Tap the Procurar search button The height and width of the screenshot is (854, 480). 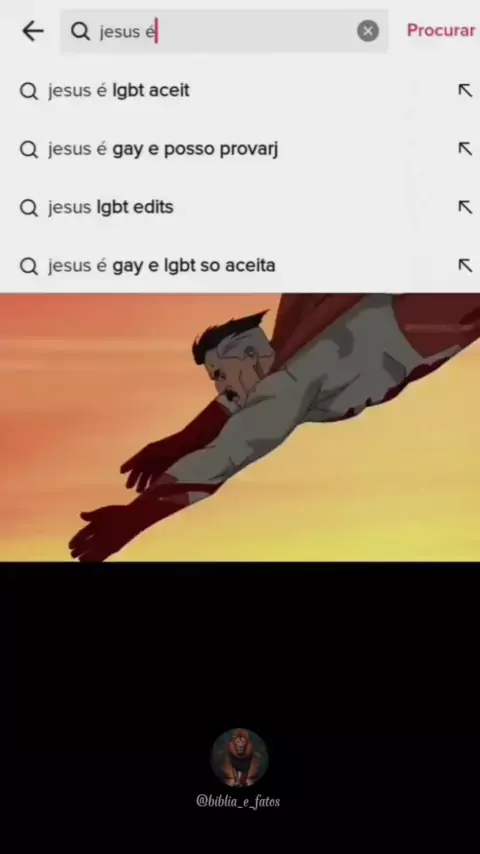coord(440,30)
